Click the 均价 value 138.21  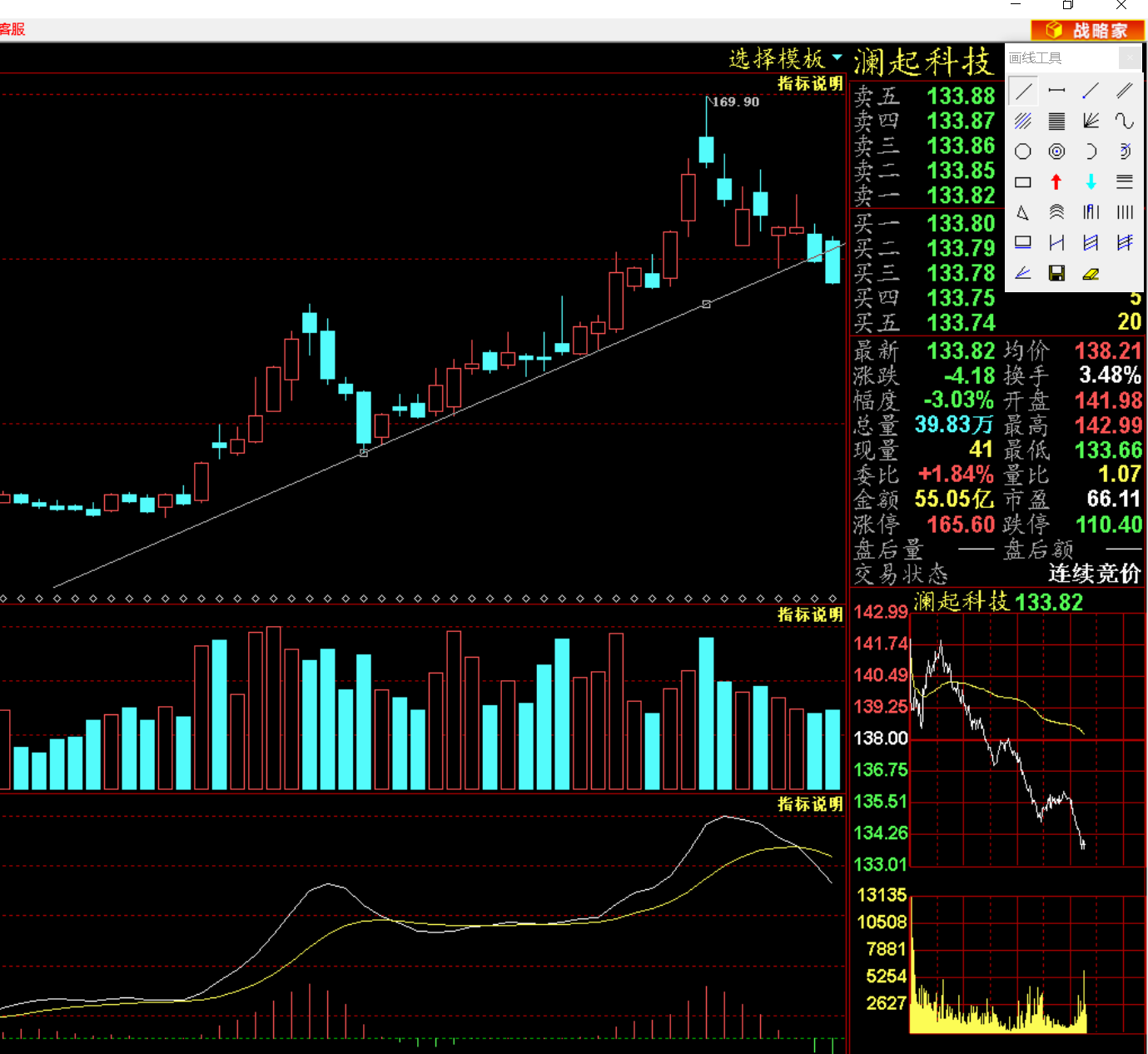[1108, 351]
